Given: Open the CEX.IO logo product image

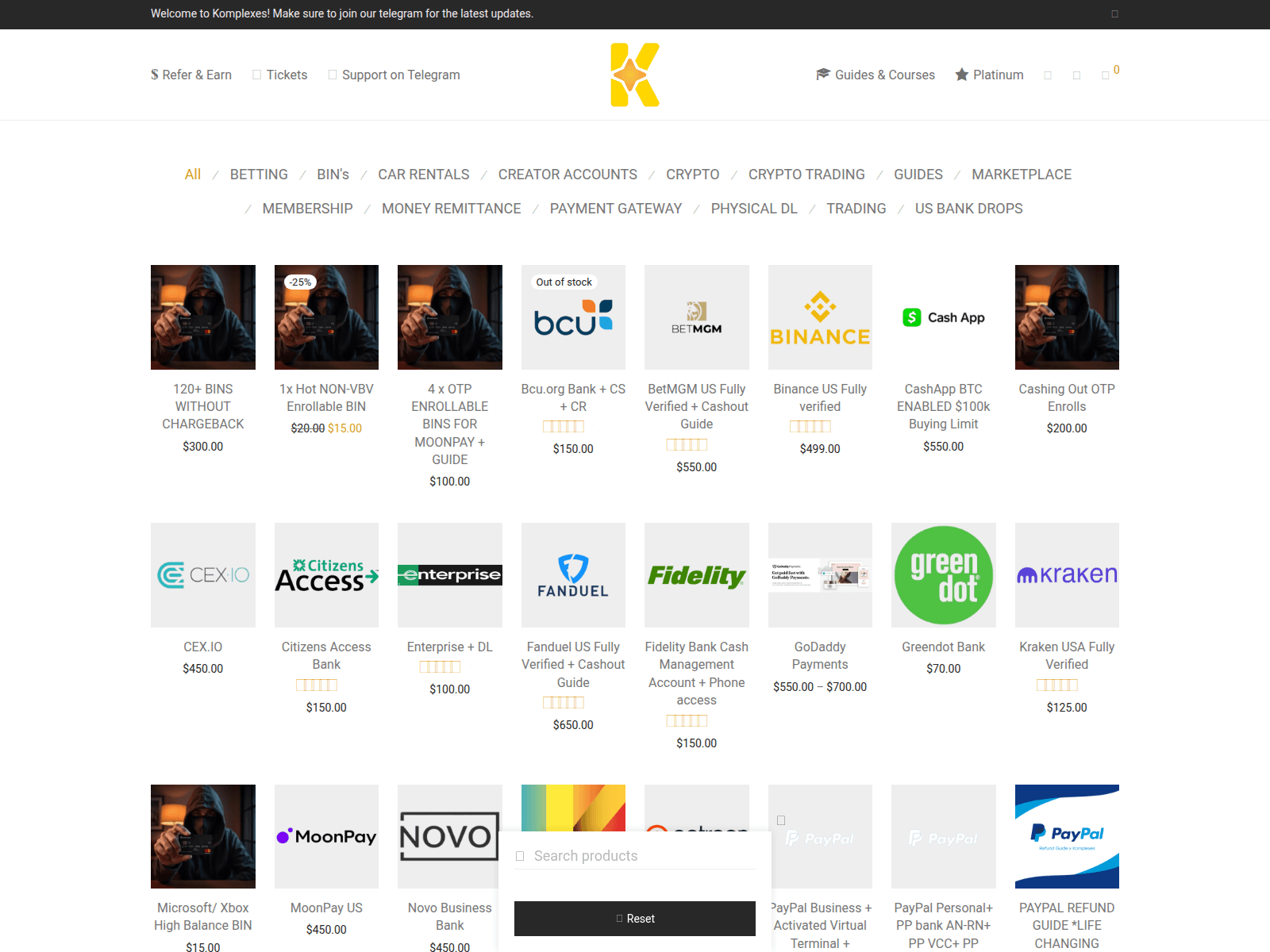Looking at the screenshot, I should pyautogui.click(x=203, y=575).
